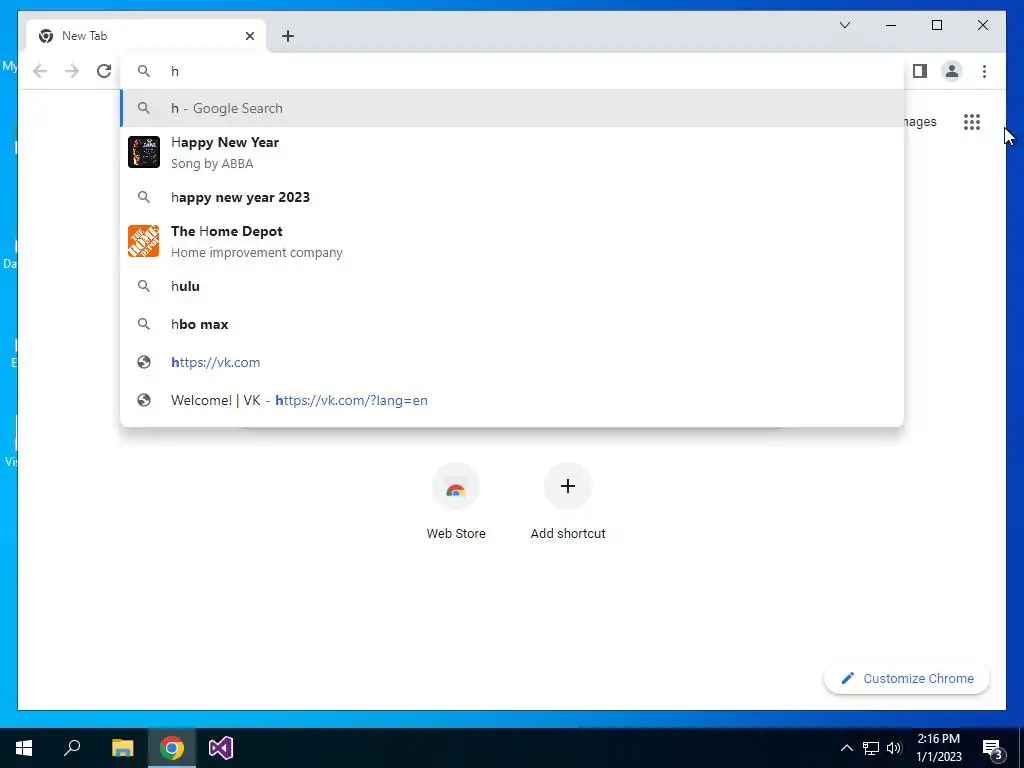The width and height of the screenshot is (1024, 768).
Task: Click 'Home improvement company' subtitle text
Action: pyautogui.click(x=257, y=253)
